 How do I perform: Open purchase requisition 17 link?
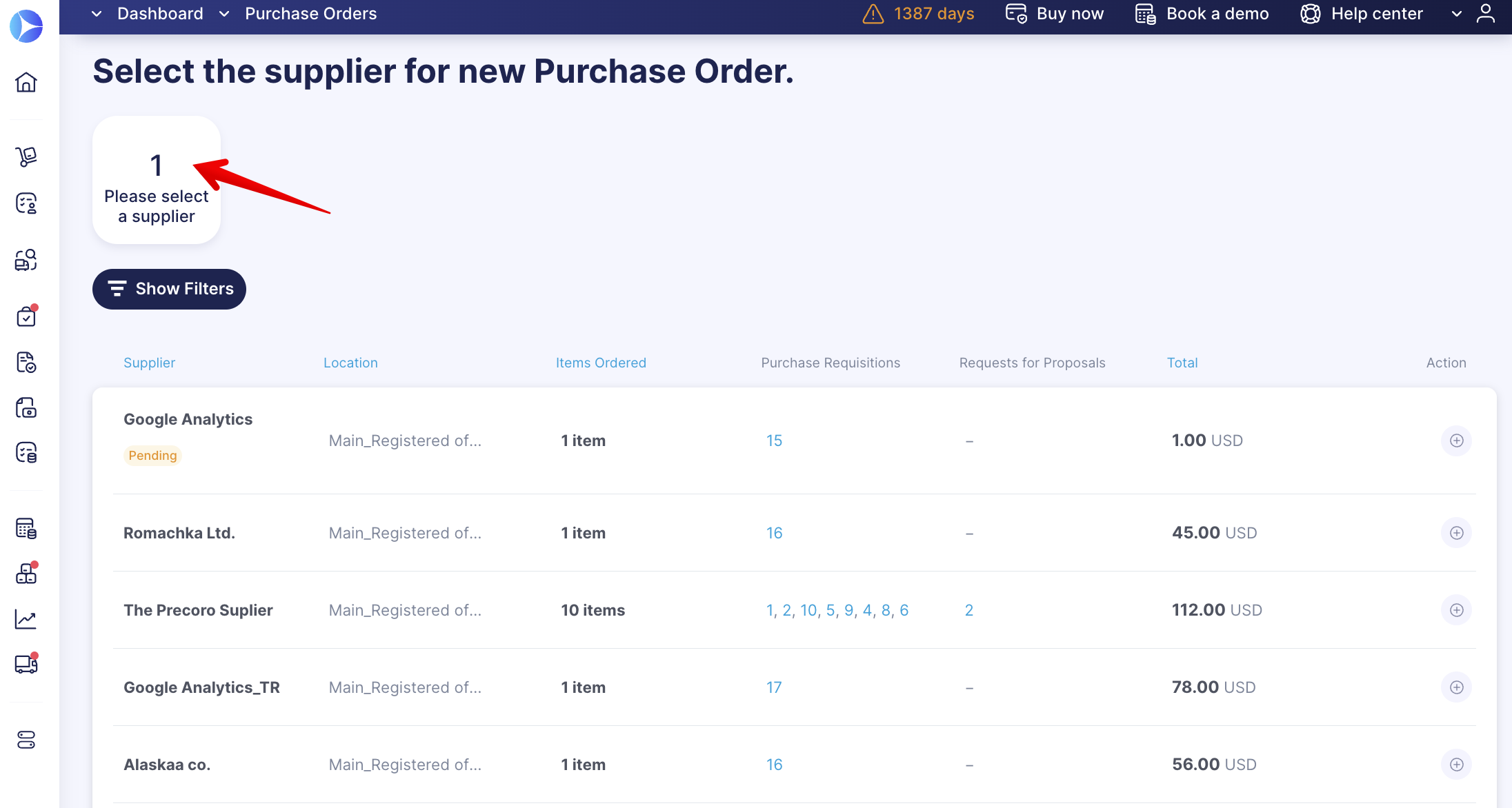774,687
